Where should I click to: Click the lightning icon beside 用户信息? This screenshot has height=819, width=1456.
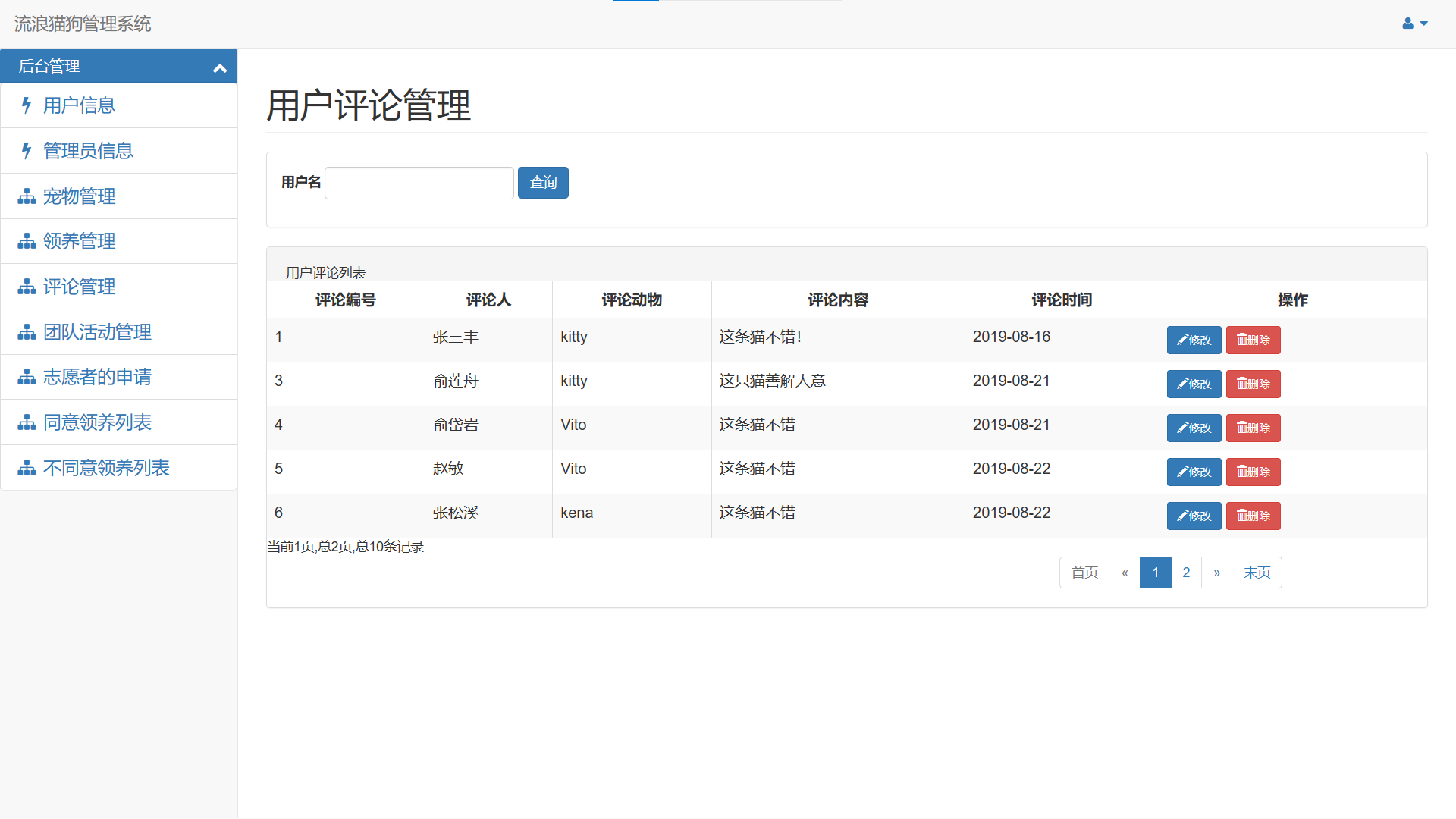(27, 105)
